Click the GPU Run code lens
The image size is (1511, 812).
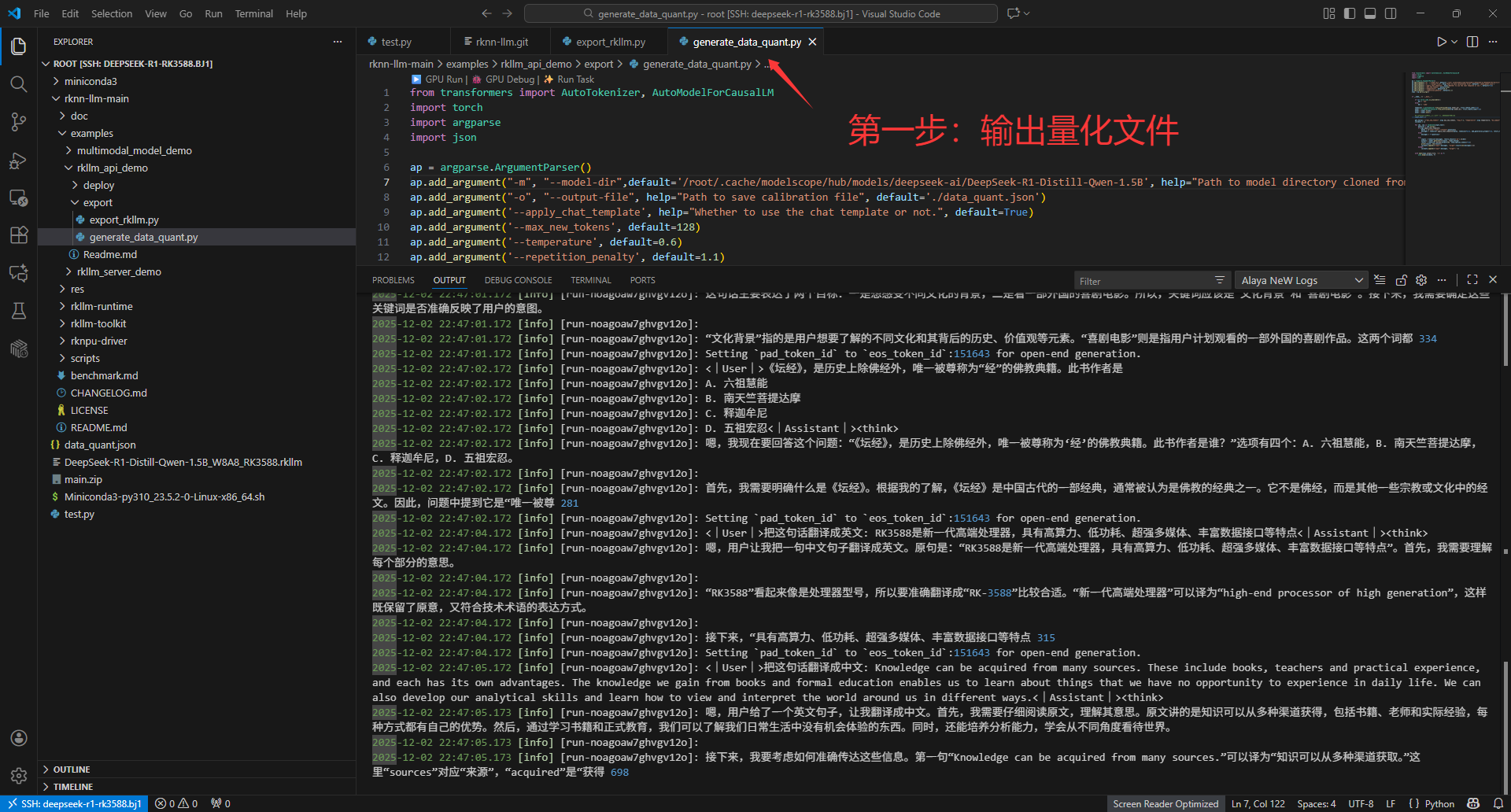[438, 79]
